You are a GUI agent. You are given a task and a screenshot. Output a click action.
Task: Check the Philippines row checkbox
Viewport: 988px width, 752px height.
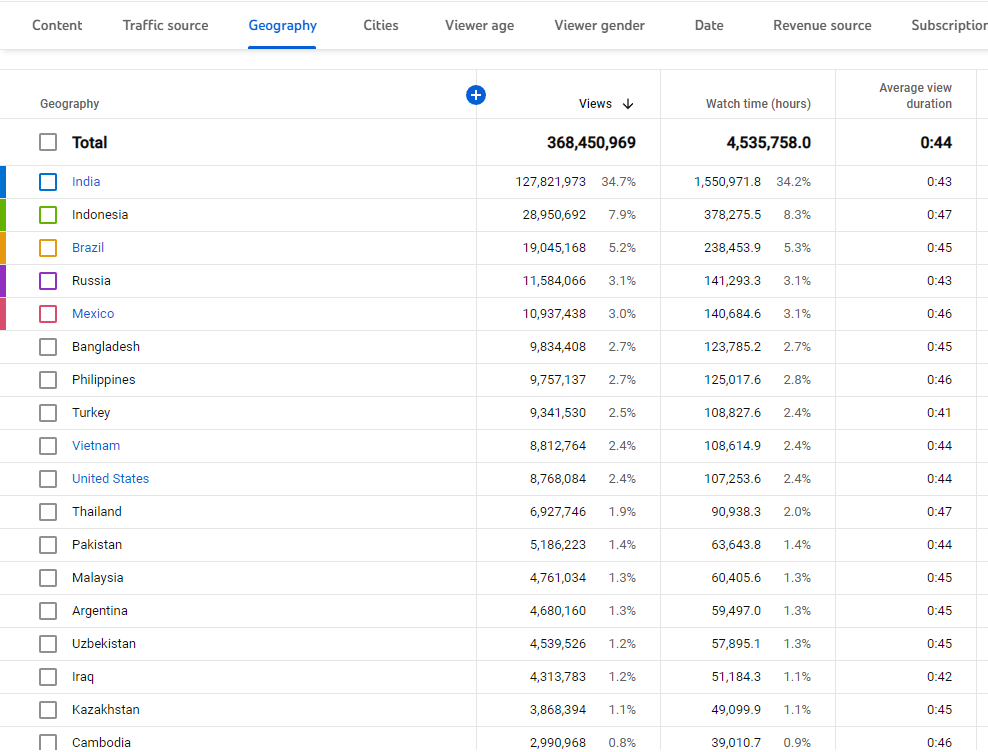[48, 380]
